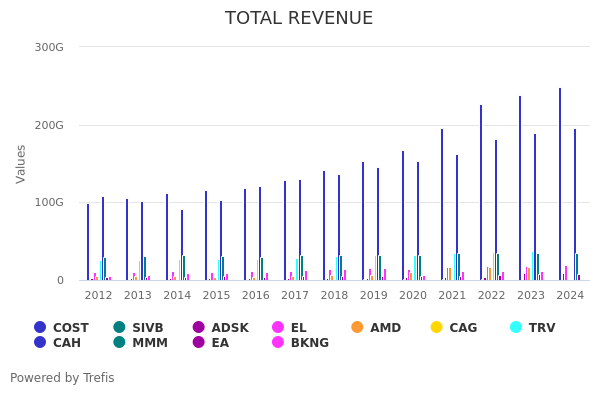Click the 2012 x-axis label
600x400 pixels.
pos(98,295)
